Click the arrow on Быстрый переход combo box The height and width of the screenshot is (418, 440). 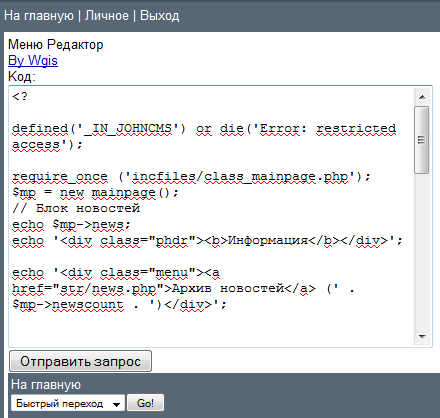point(116,404)
